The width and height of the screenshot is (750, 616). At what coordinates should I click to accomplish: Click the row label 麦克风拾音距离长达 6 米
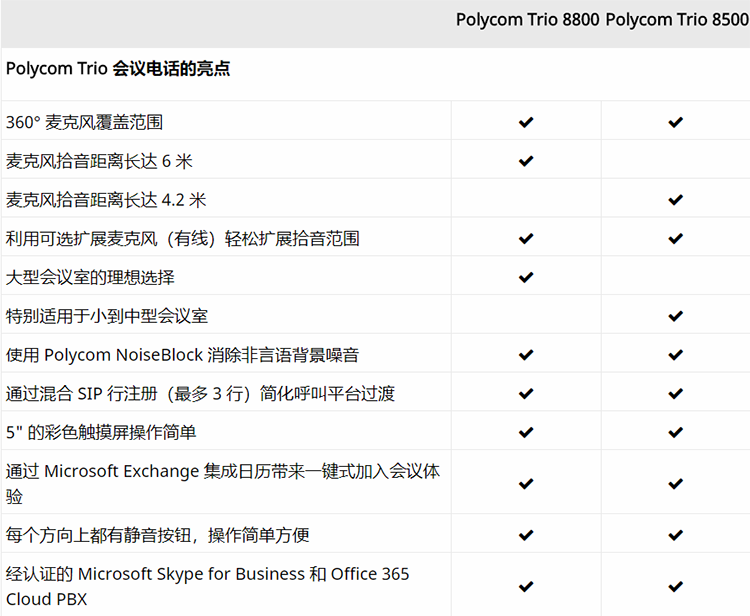(99, 161)
